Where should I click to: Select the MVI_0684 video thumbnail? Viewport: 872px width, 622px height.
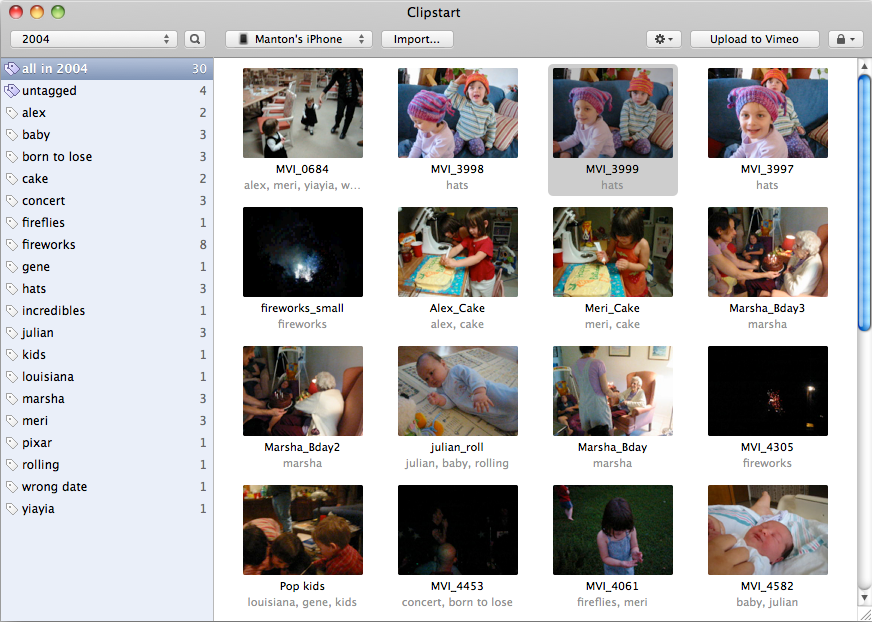(x=302, y=113)
